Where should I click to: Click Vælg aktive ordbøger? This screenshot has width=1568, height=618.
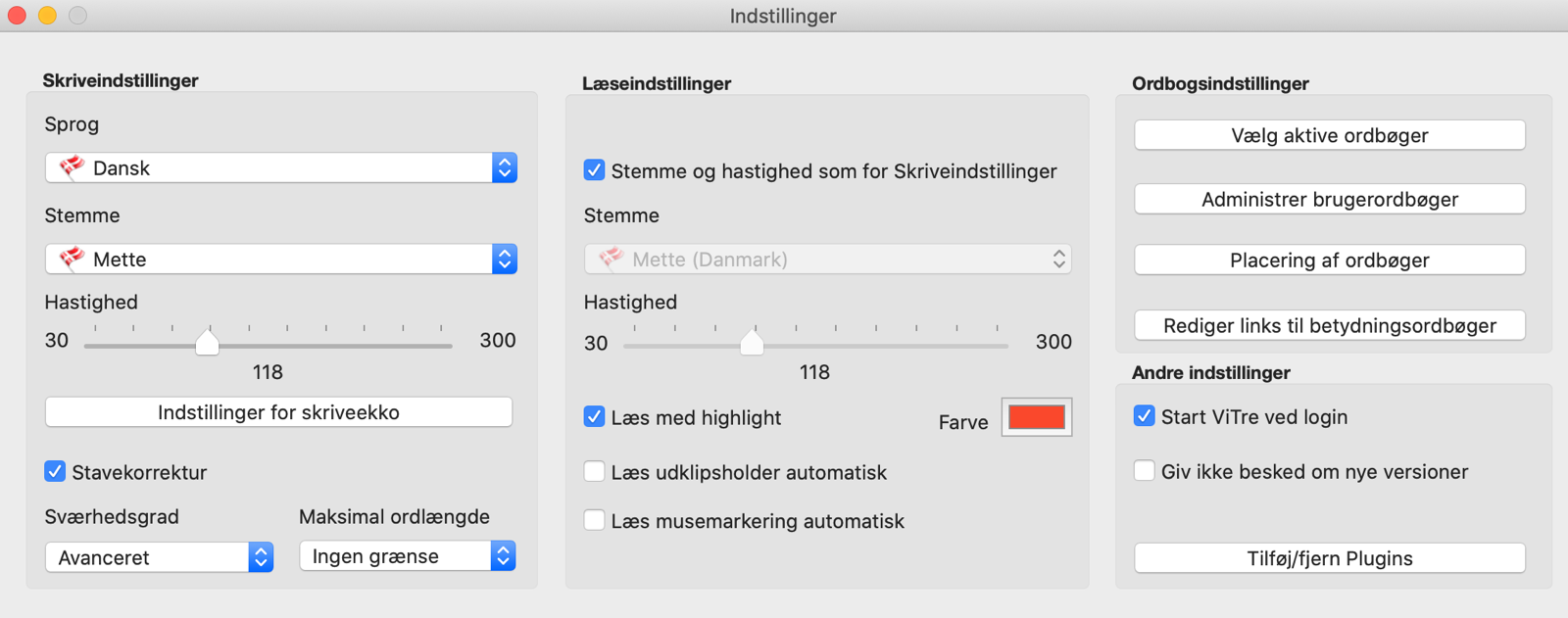point(1329,134)
